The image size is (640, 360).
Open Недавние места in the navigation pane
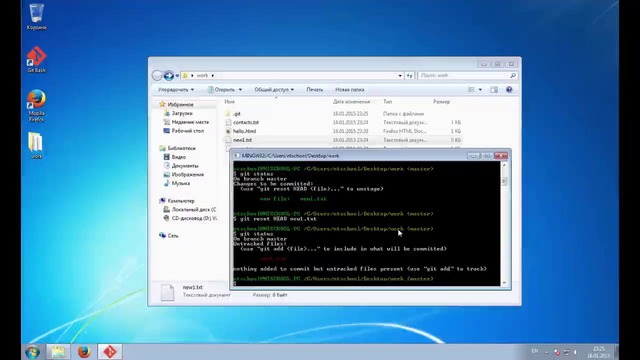coord(190,122)
